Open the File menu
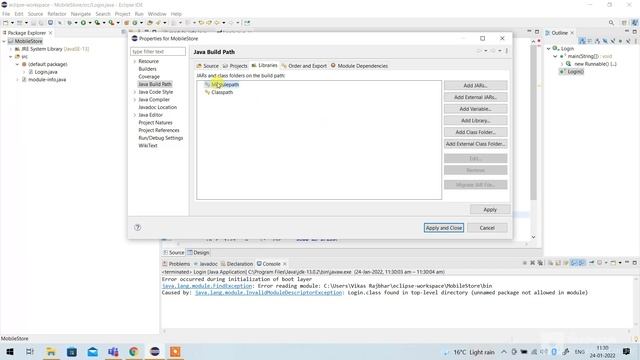Screen dimensions: 640x360 6,14
